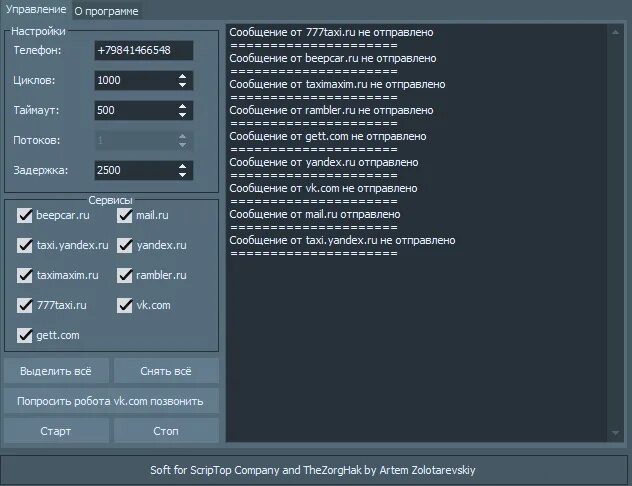Uncheck the vk.com checkbox

click(x=125, y=305)
